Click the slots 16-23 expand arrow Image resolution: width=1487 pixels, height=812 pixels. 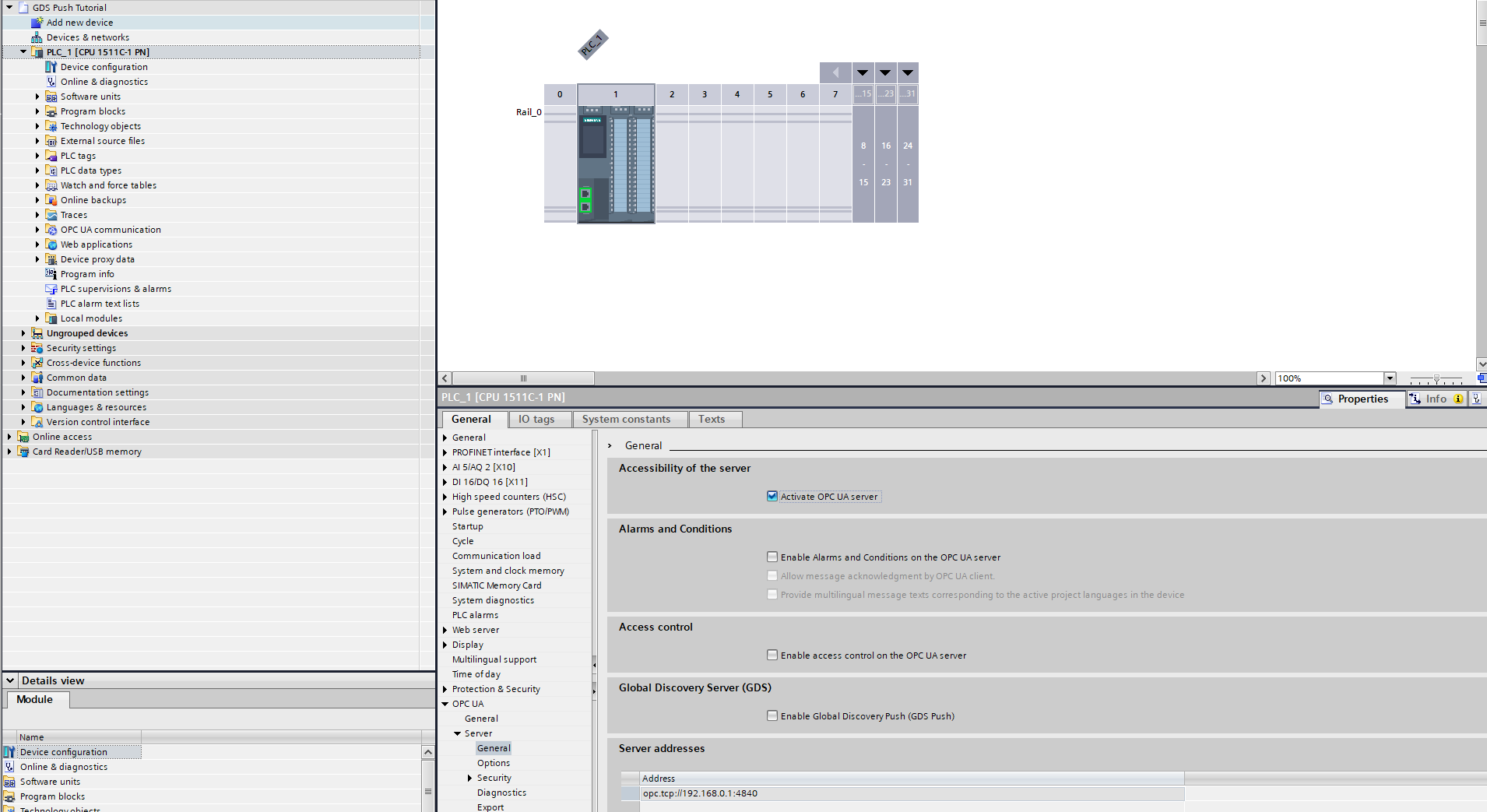point(885,72)
